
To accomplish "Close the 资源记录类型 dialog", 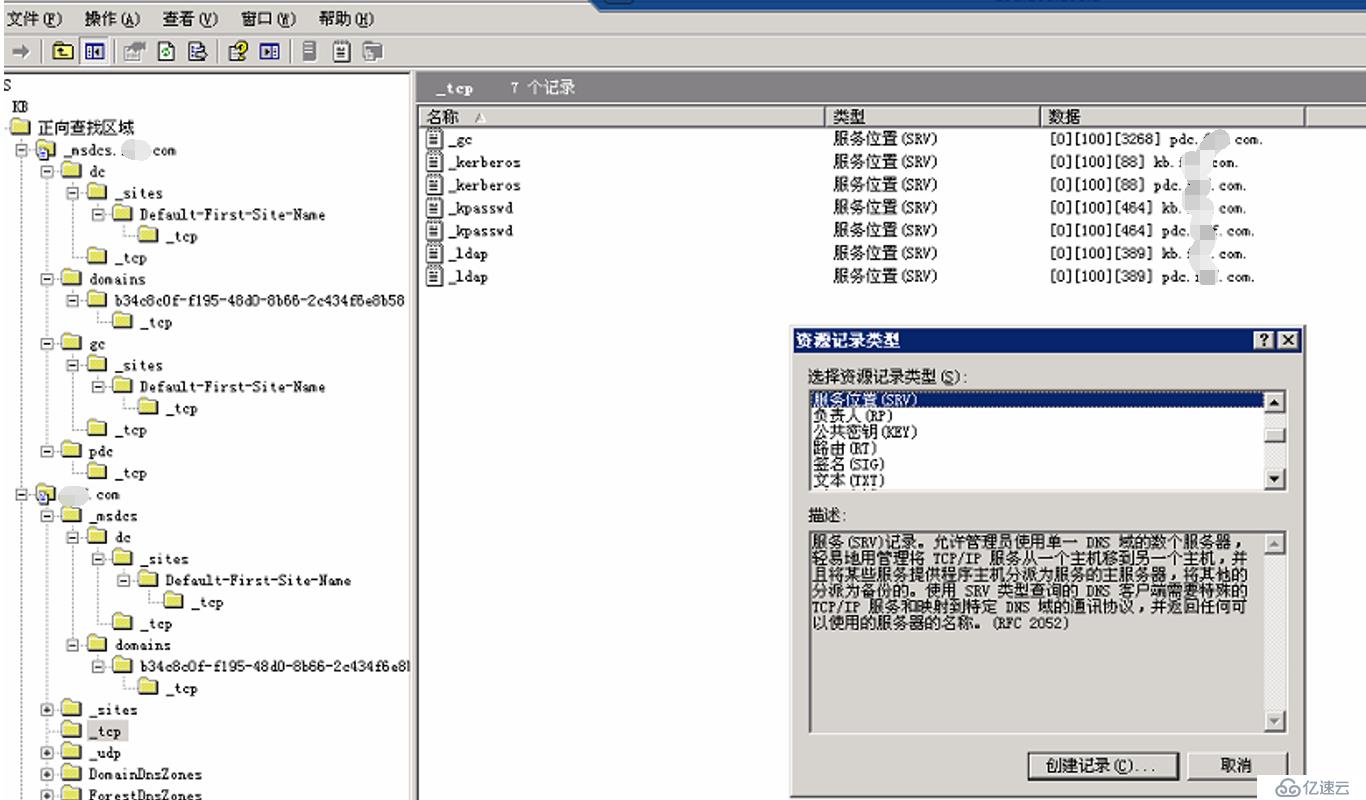I will click(1288, 340).
